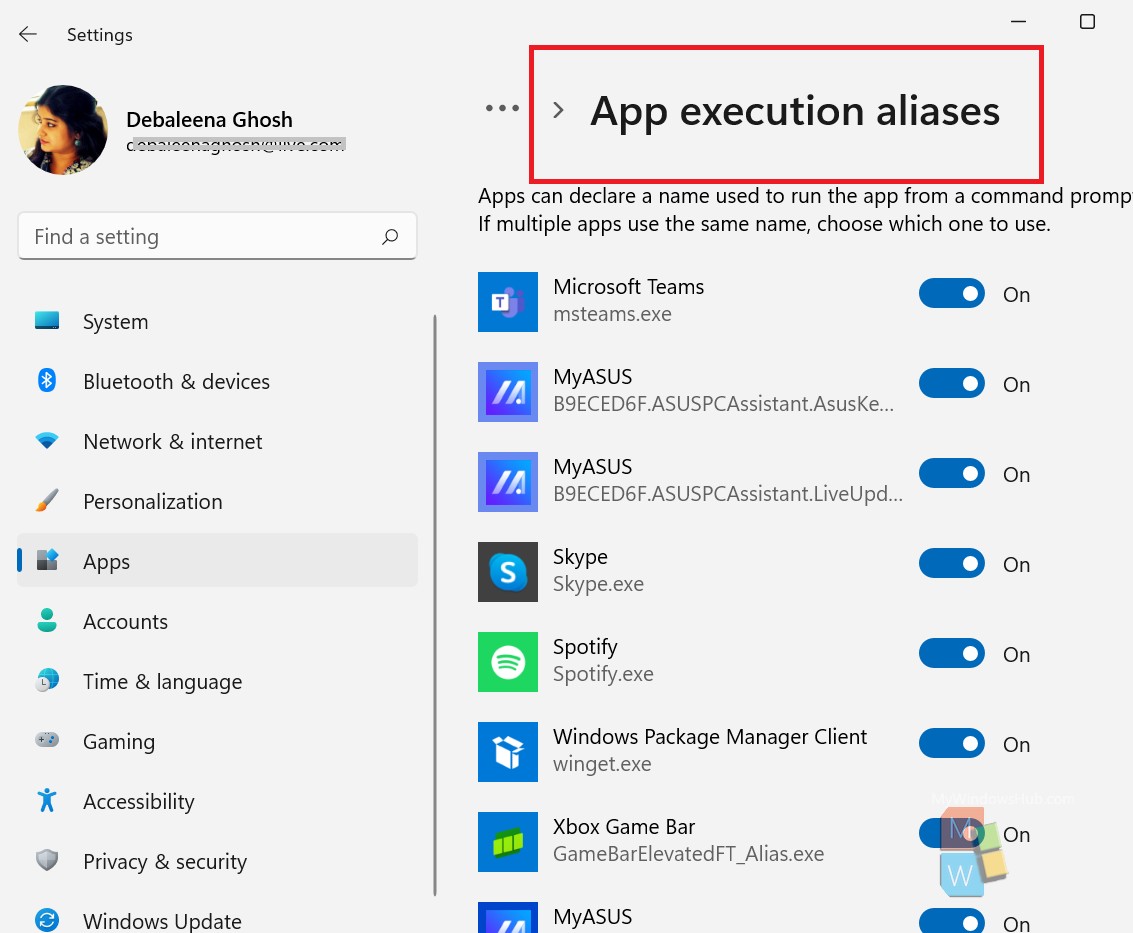This screenshot has height=933, width=1133.
Task: Open the Accounts section
Action: click(125, 621)
